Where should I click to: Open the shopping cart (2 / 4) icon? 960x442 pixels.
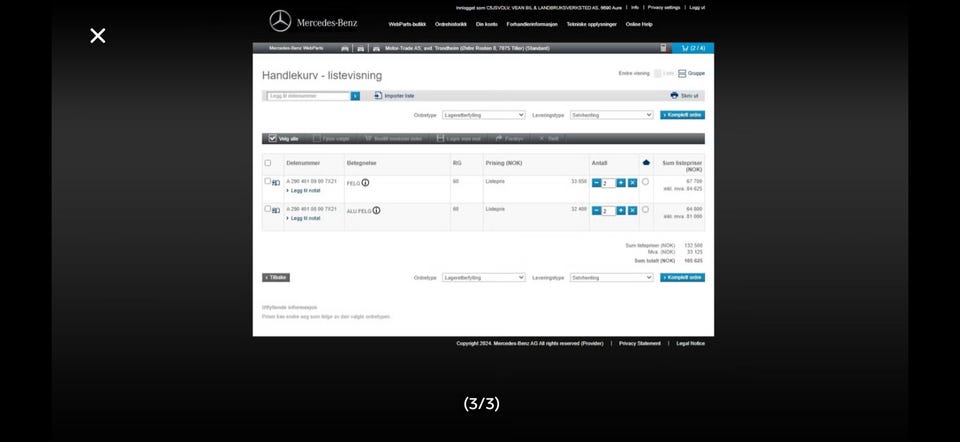coord(693,48)
